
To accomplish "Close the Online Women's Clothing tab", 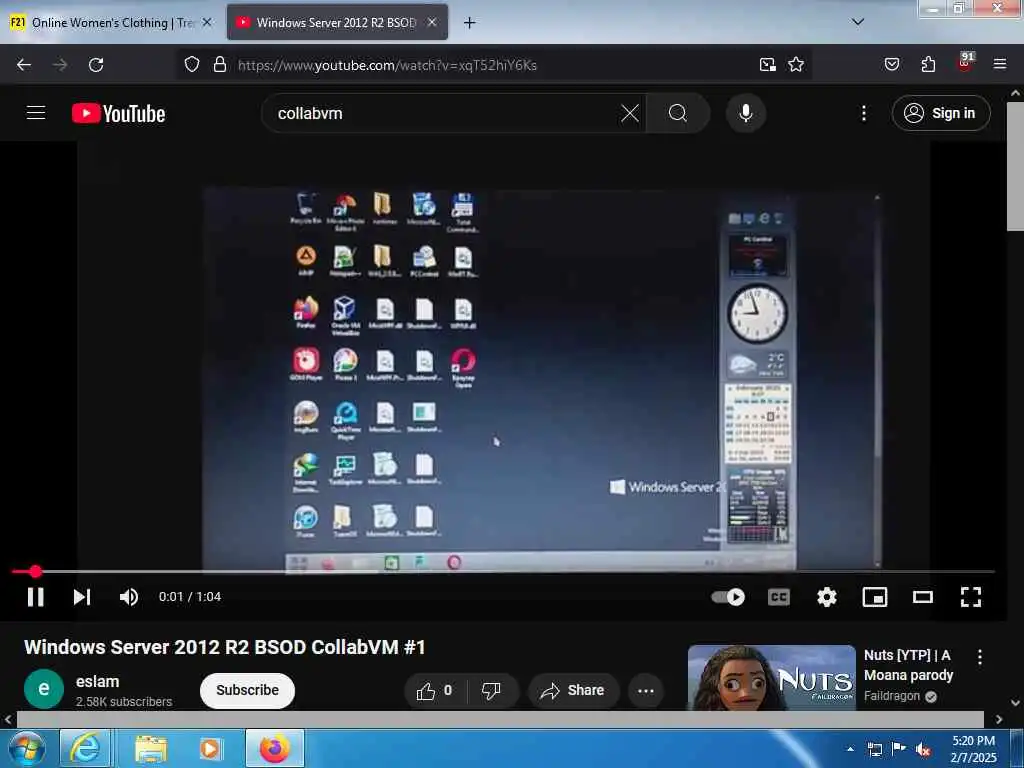I will coord(207,22).
